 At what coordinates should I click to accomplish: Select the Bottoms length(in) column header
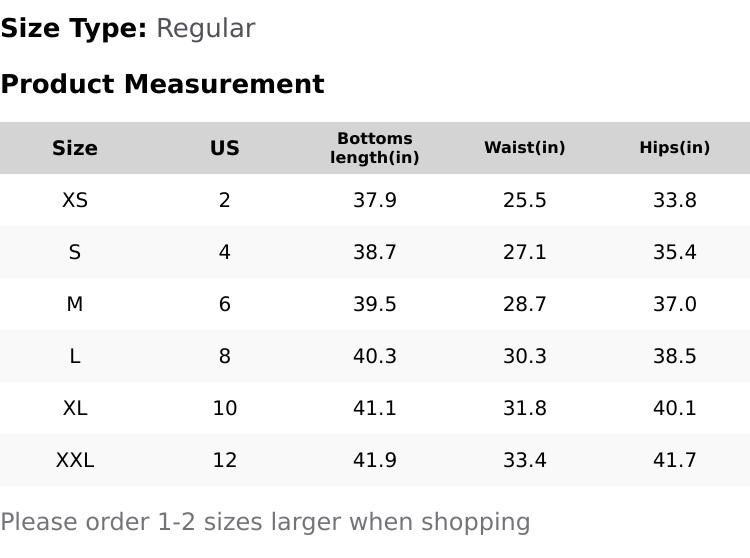point(375,148)
